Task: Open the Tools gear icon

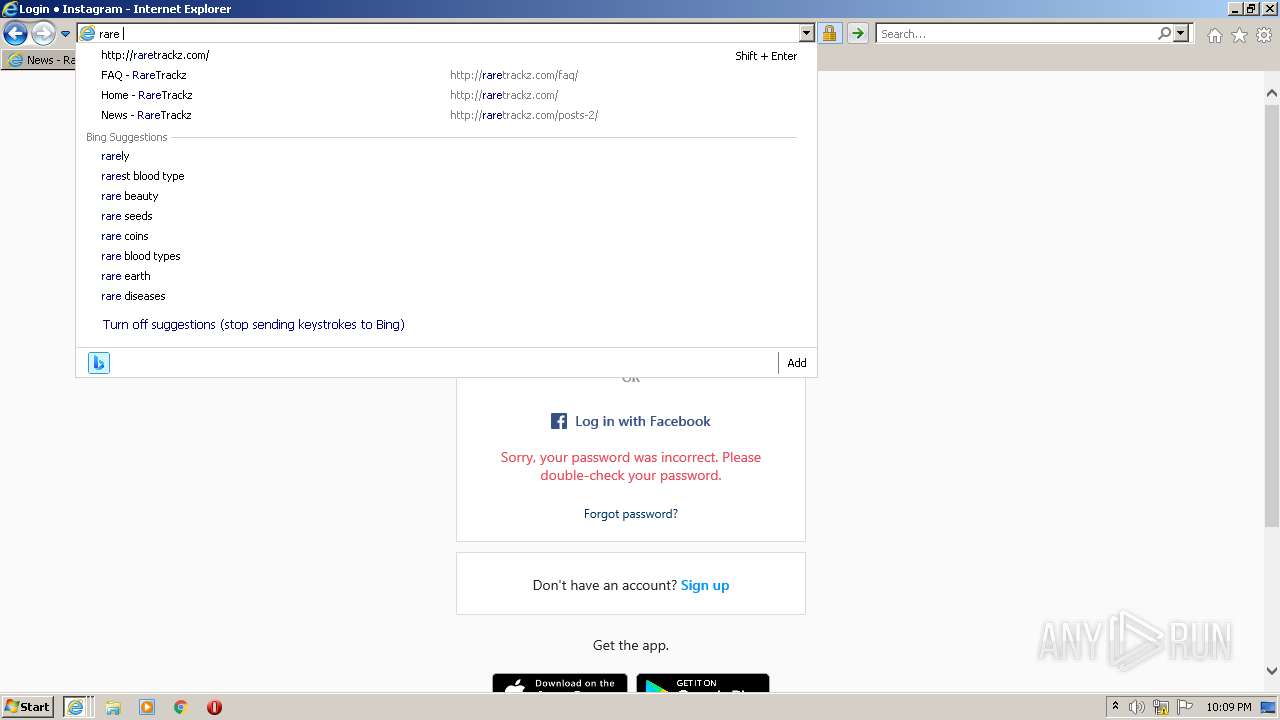Action: click(x=1264, y=35)
